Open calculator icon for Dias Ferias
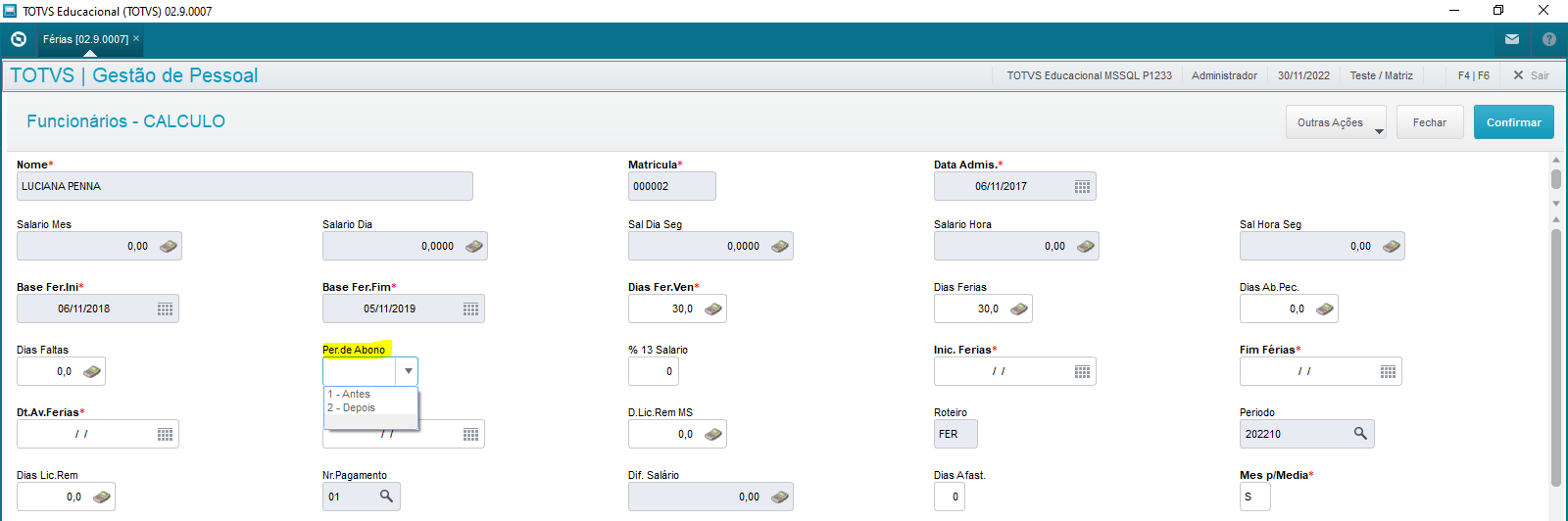The width and height of the screenshot is (1568, 521). point(1019,308)
